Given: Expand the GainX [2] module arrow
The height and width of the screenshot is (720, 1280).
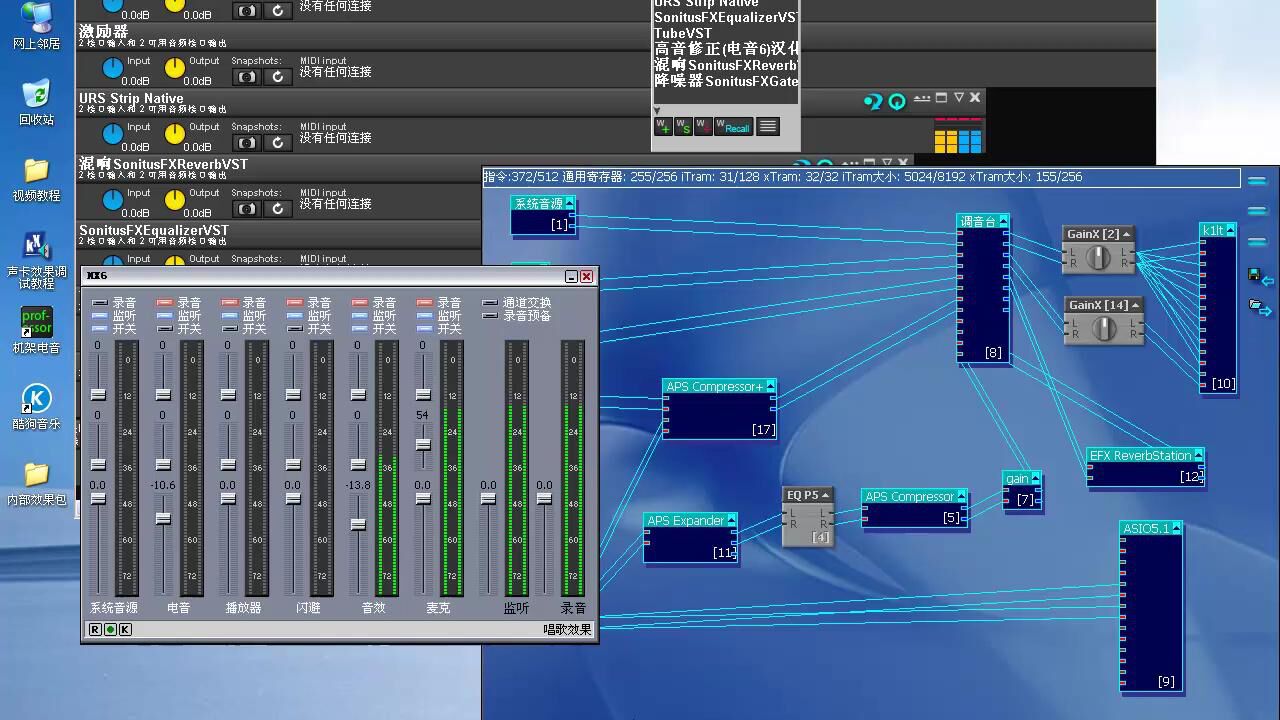Looking at the screenshot, I should click(1126, 234).
